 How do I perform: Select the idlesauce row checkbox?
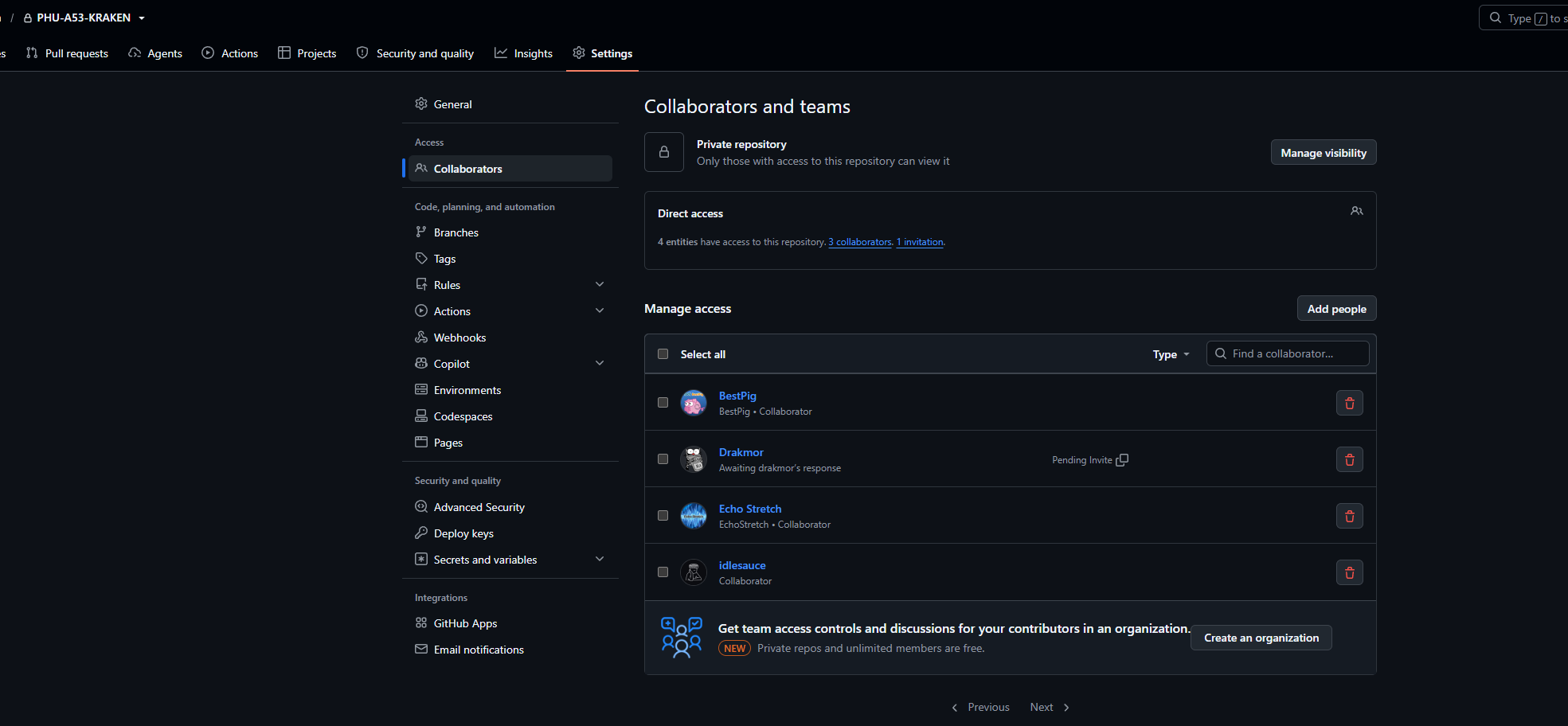663,572
